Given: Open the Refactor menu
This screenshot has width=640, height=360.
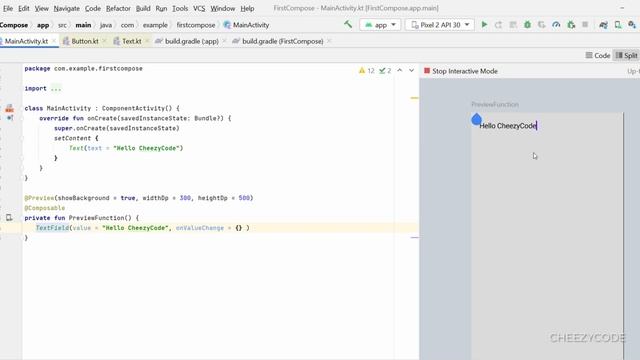Looking at the screenshot, I should pos(118,8).
